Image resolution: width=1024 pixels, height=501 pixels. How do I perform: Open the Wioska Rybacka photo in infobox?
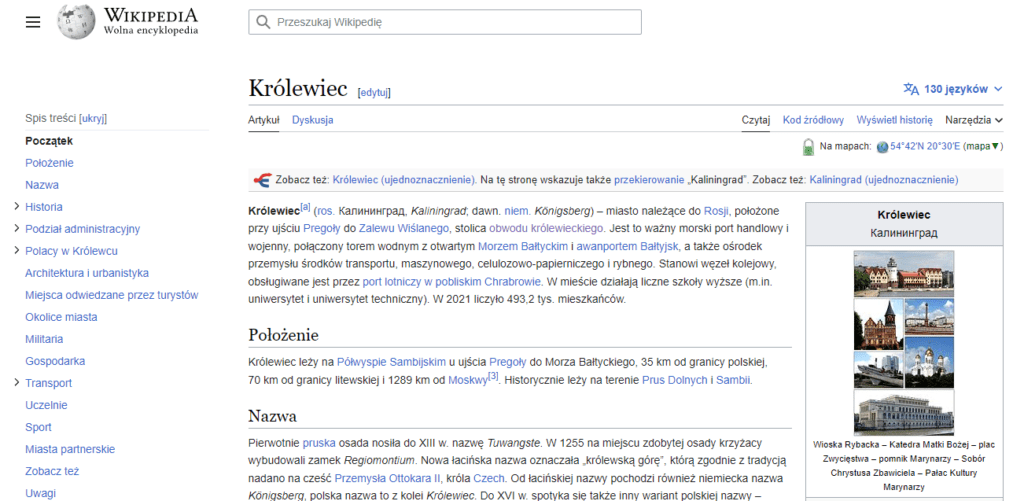click(x=903, y=273)
